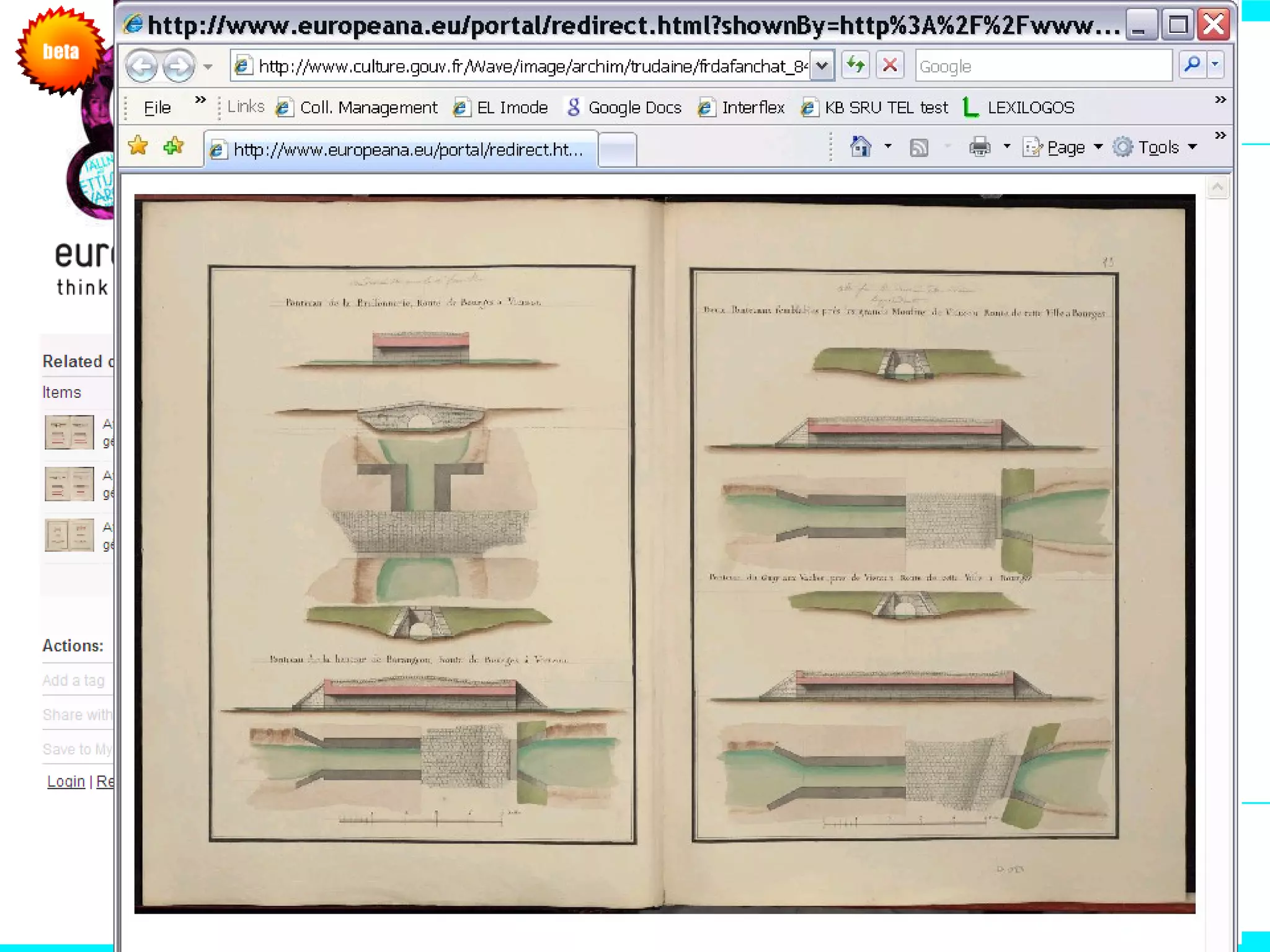Click the browser Forward arrow button
Viewport: 1270px width, 952px height.
tap(179, 66)
